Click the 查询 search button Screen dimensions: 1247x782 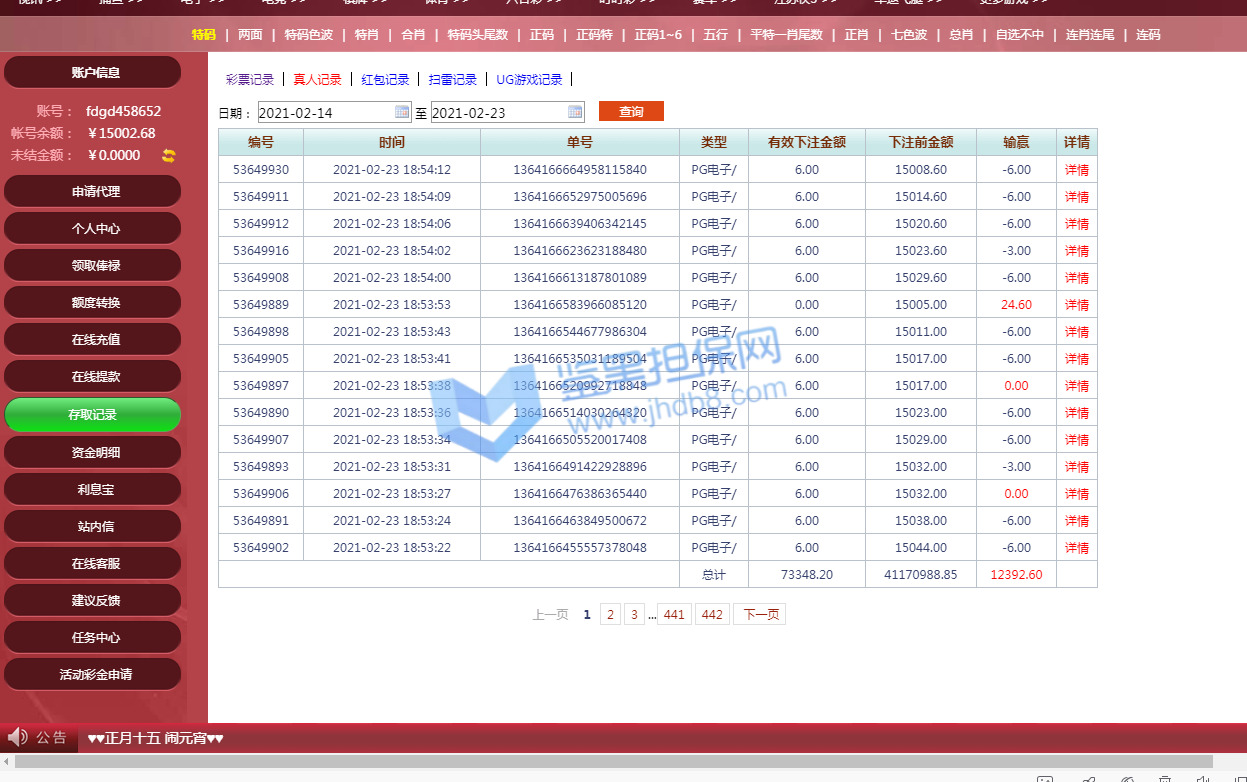pos(631,112)
